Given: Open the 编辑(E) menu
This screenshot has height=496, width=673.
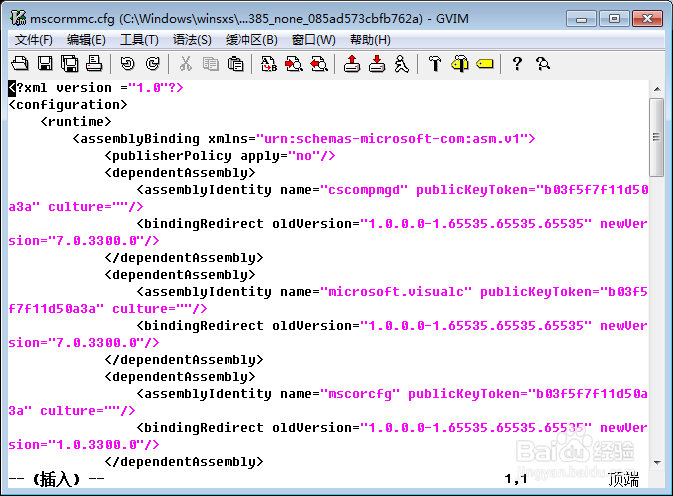Looking at the screenshot, I should [86, 40].
